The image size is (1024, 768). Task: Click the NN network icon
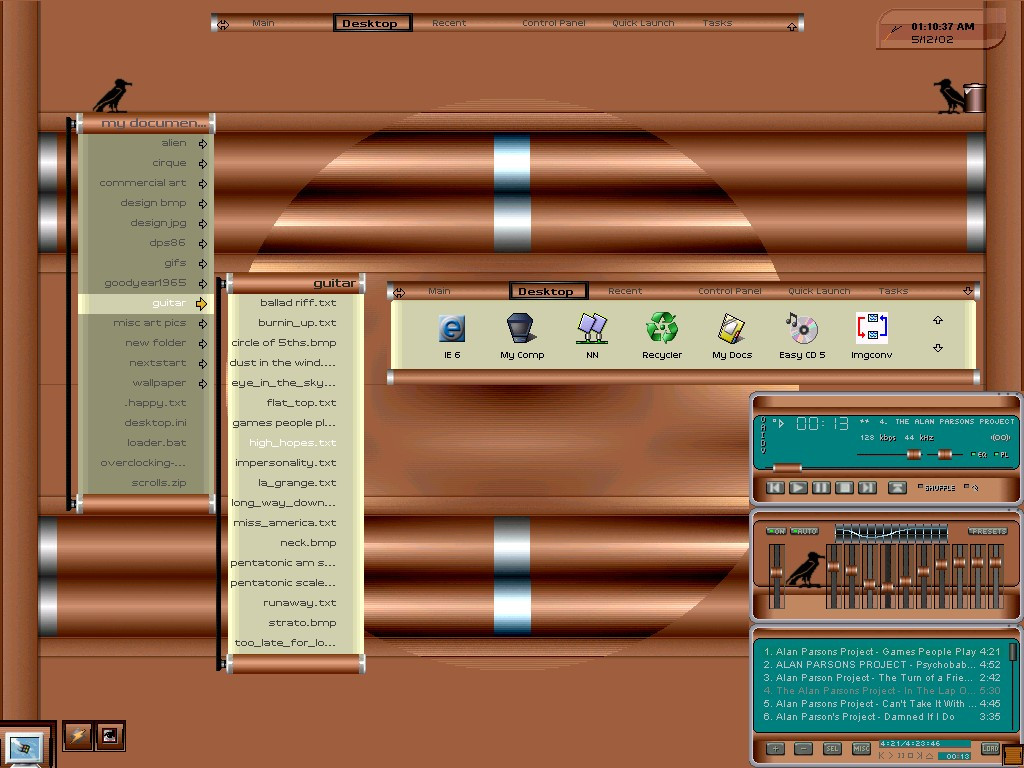coord(591,329)
